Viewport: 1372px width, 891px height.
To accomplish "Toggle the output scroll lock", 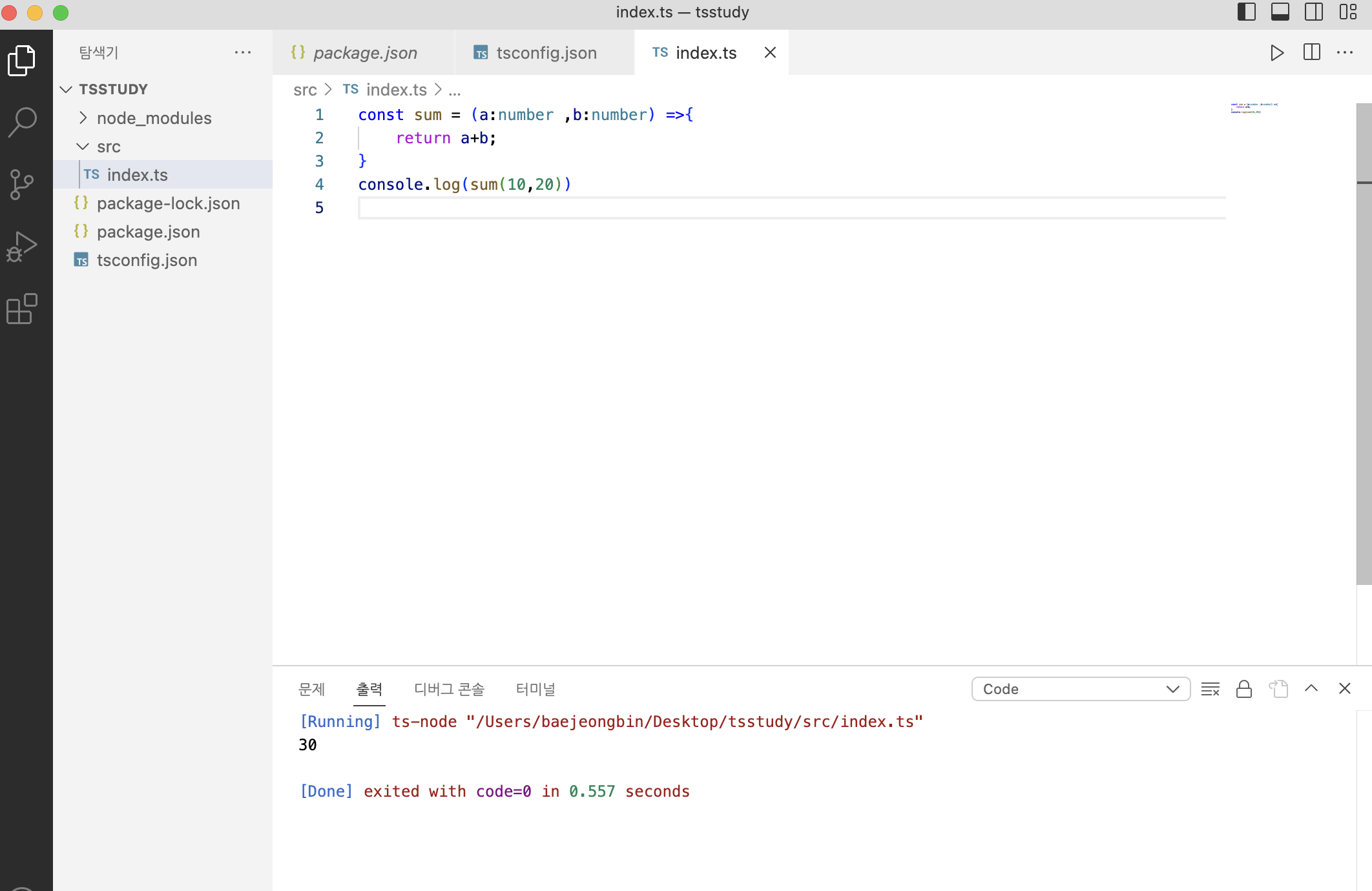I will point(1243,689).
